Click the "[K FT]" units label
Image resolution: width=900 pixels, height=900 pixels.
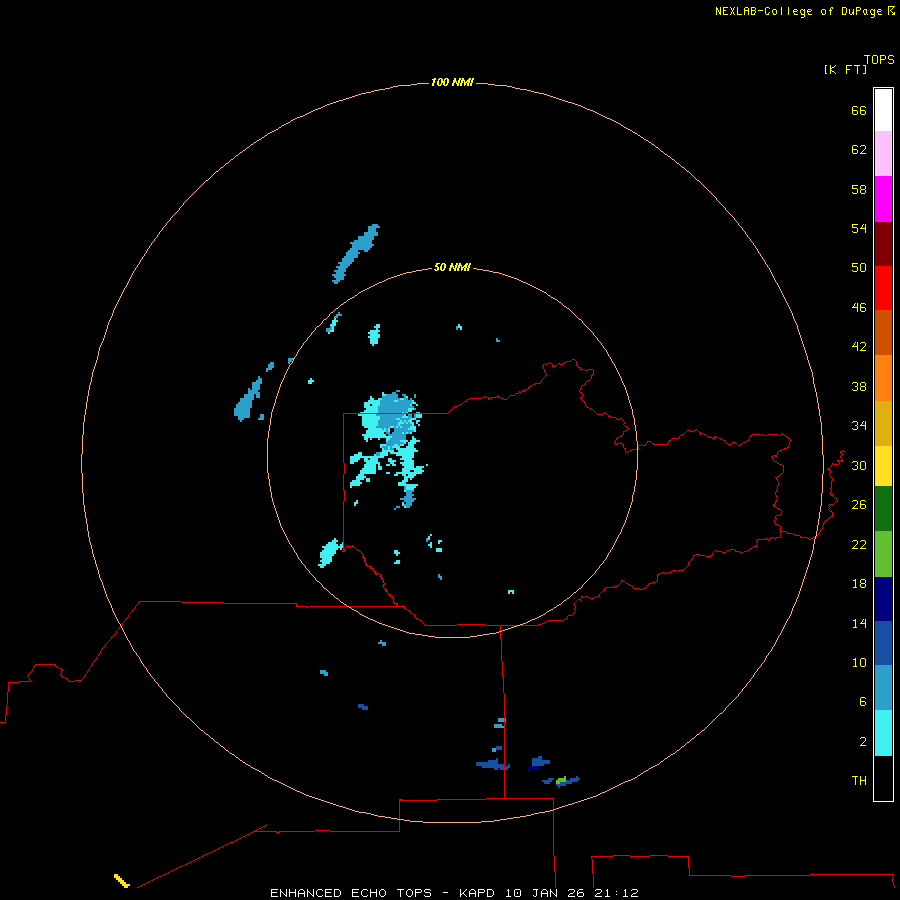(x=845, y=69)
